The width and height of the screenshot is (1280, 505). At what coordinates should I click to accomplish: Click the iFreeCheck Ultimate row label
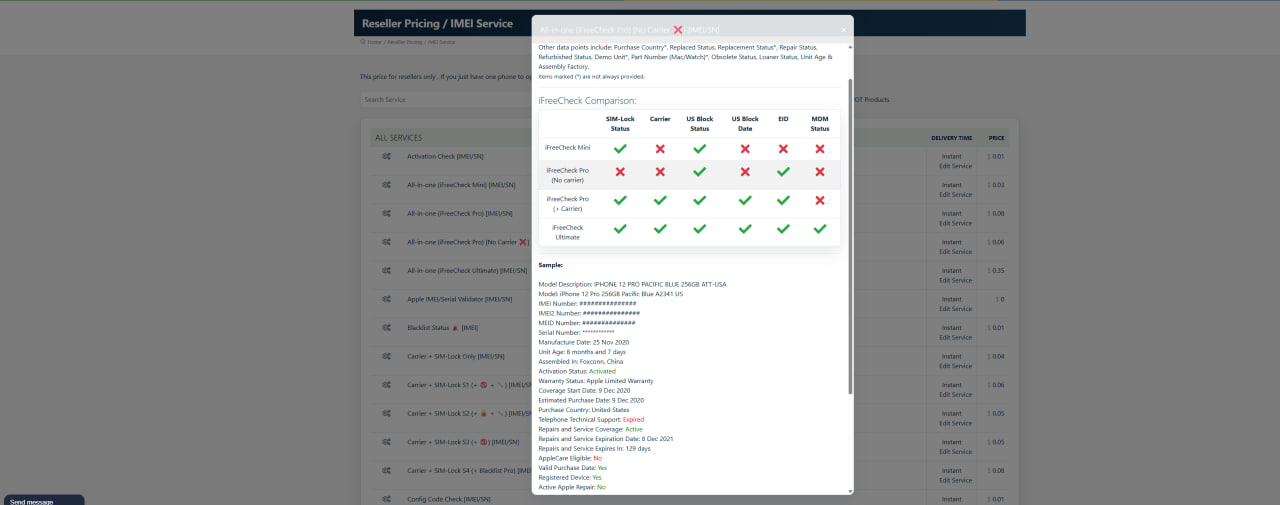(567, 232)
